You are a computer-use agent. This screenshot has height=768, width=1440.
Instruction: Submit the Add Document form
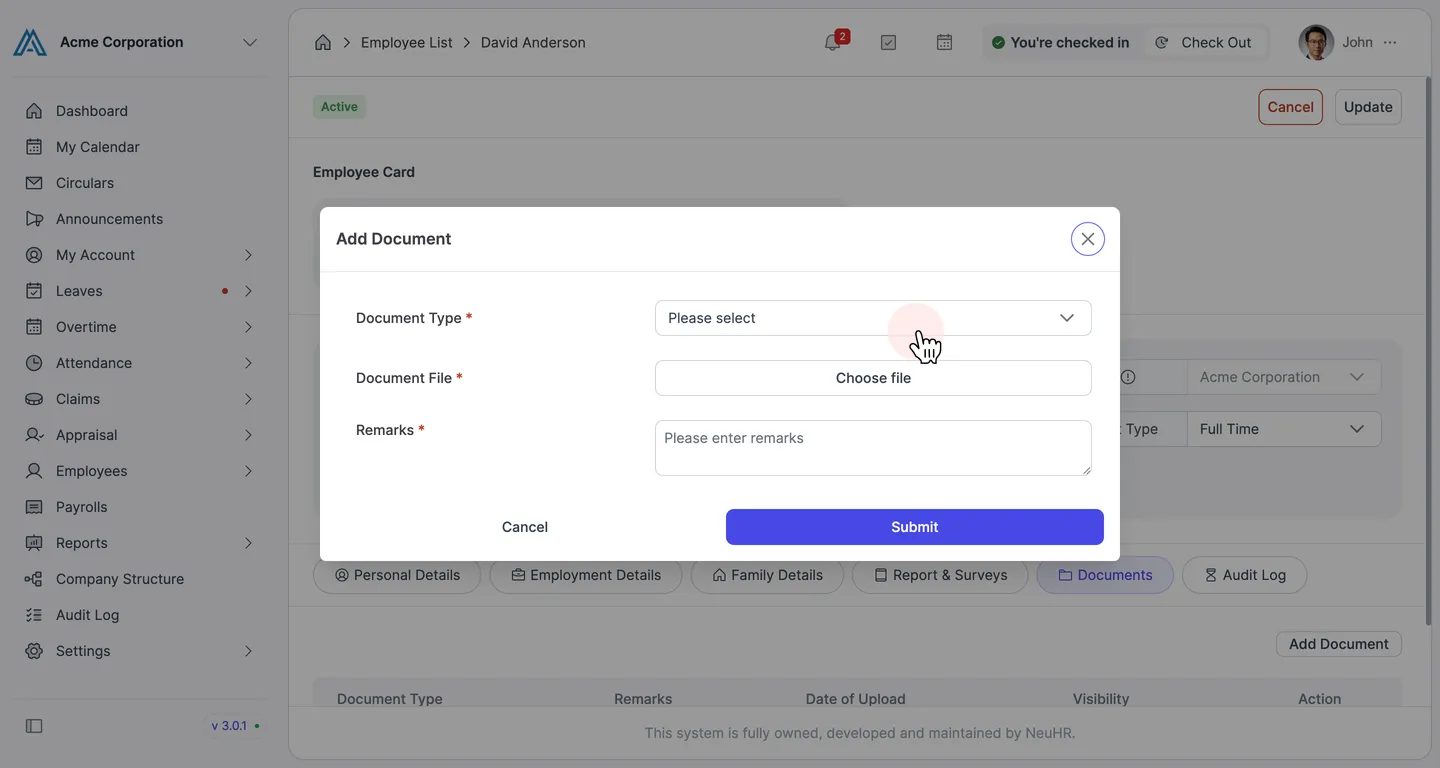tap(915, 527)
